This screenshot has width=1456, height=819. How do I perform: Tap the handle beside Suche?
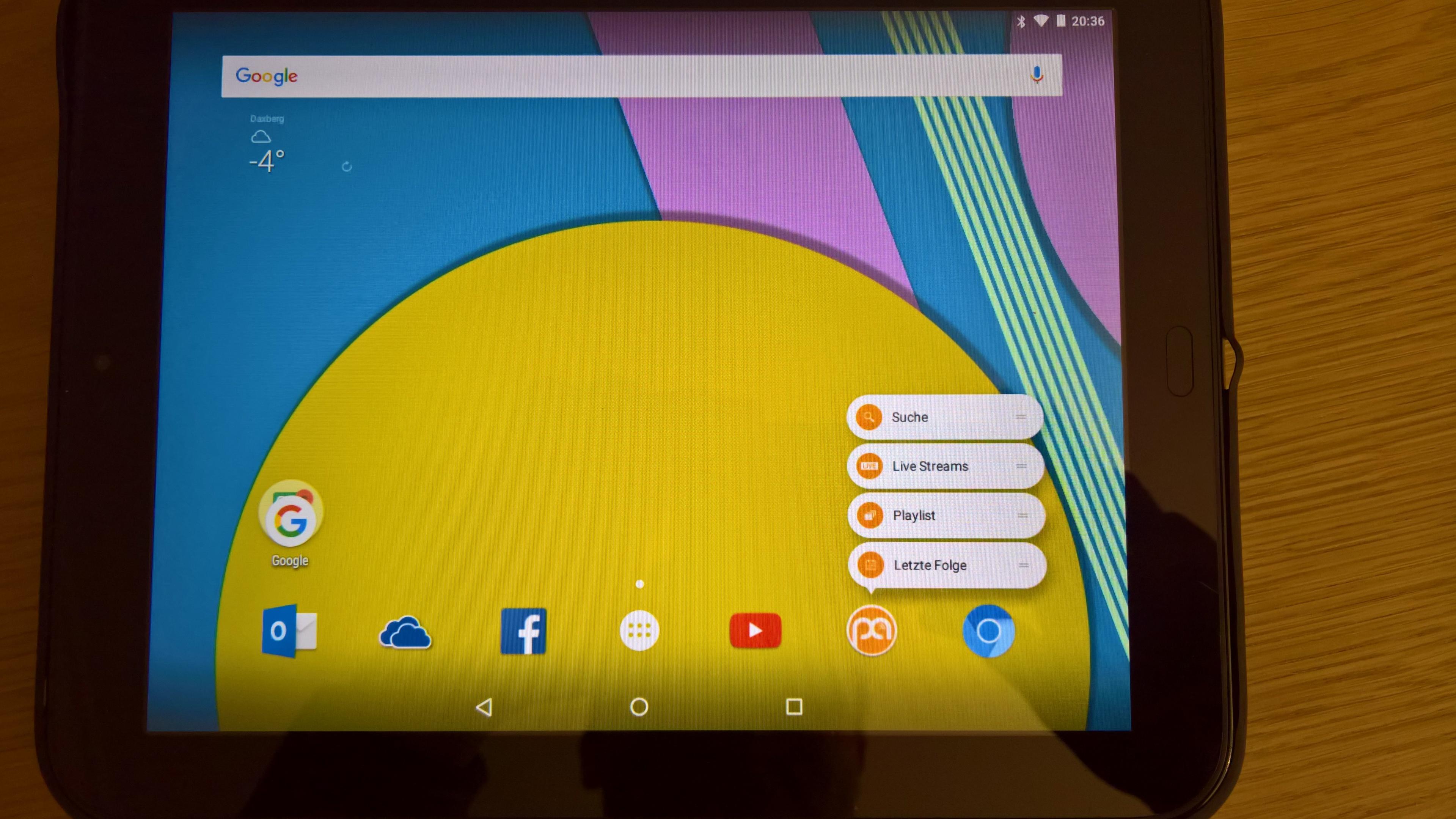[1021, 417]
